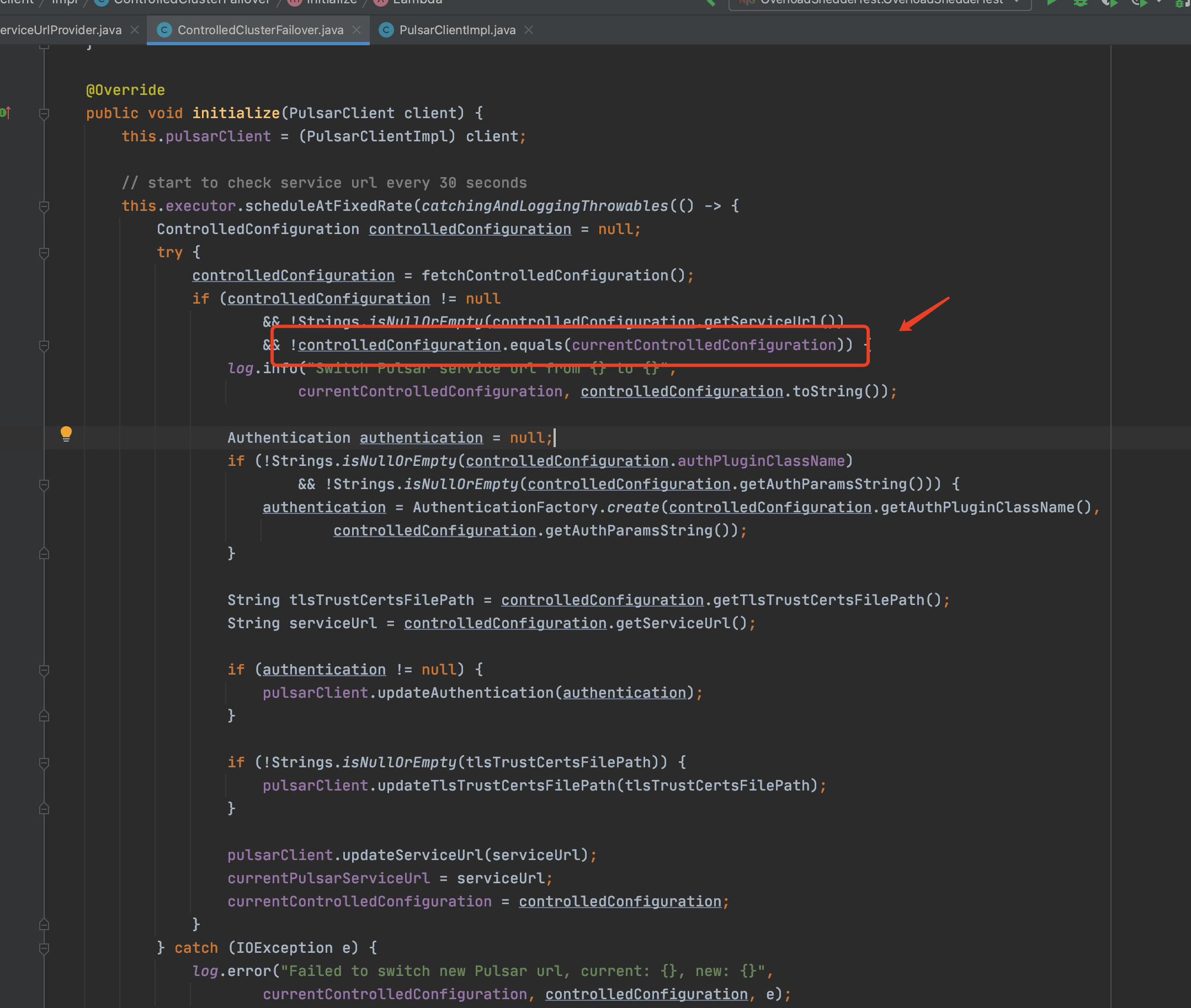The image size is (1191, 1008).
Task: Switch to the PulsarClientImpl.java tab
Action: click(457, 30)
